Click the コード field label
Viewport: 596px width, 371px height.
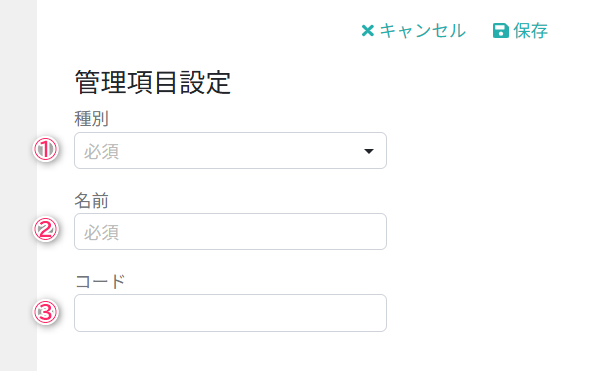(x=100, y=282)
